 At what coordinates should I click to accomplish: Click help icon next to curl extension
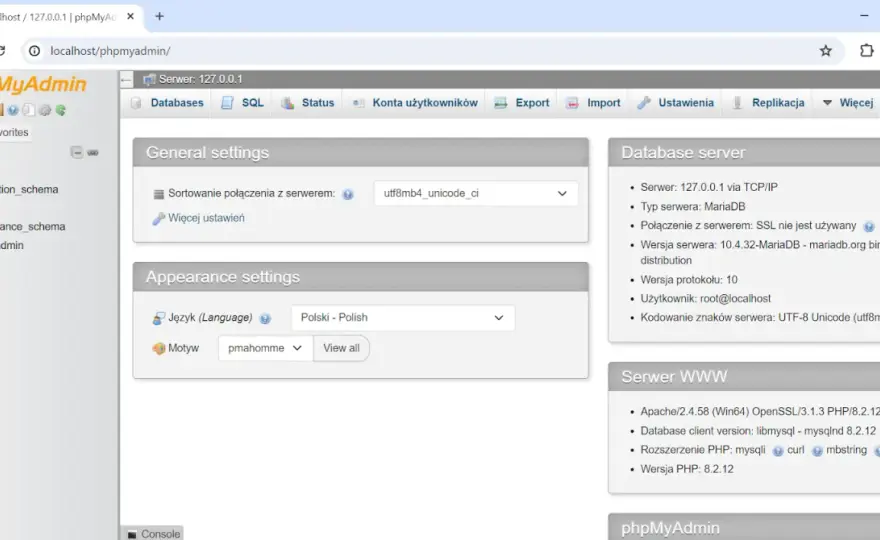tap(817, 451)
